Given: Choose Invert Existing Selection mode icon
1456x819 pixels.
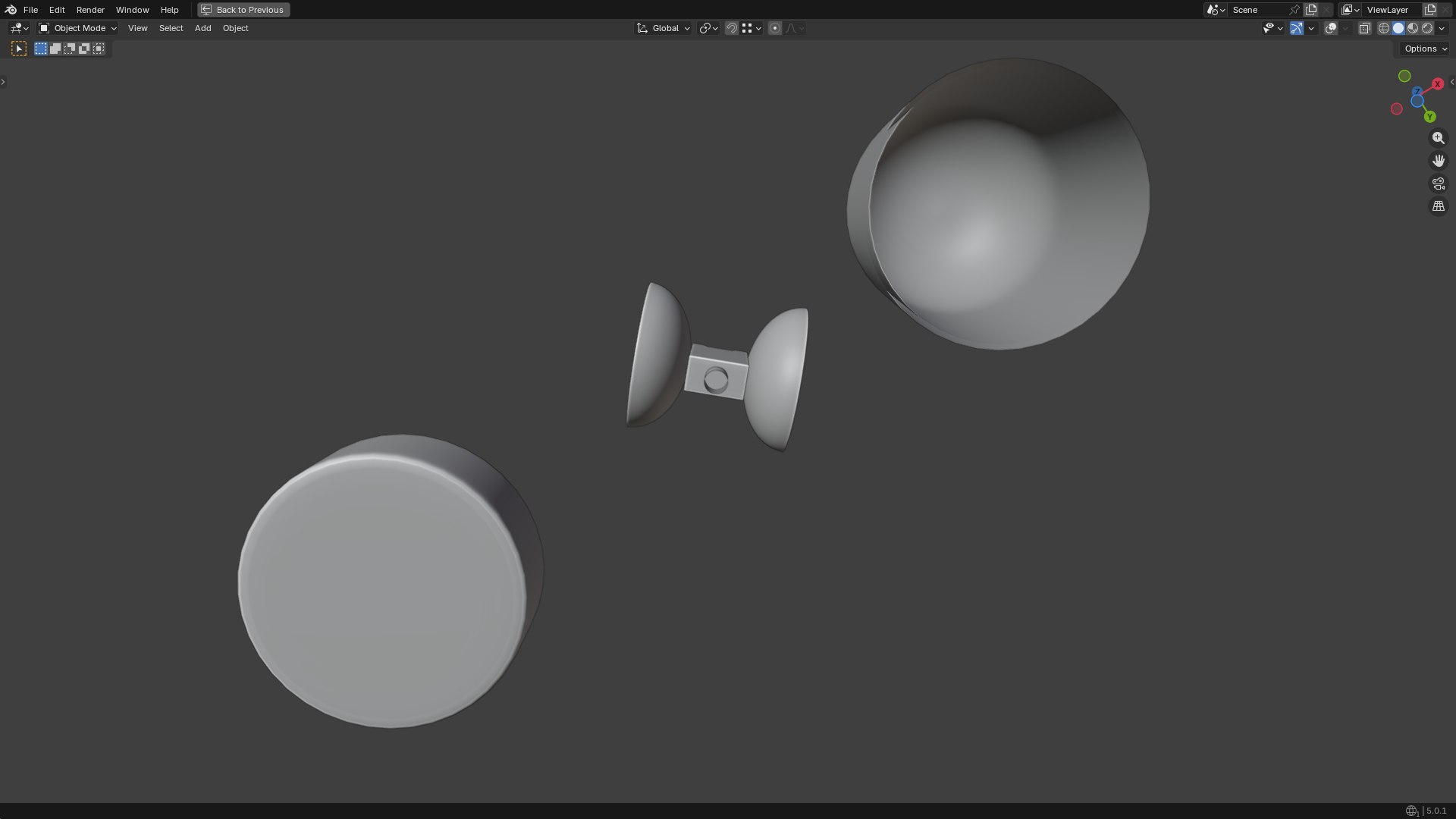Looking at the screenshot, I should 84,49.
